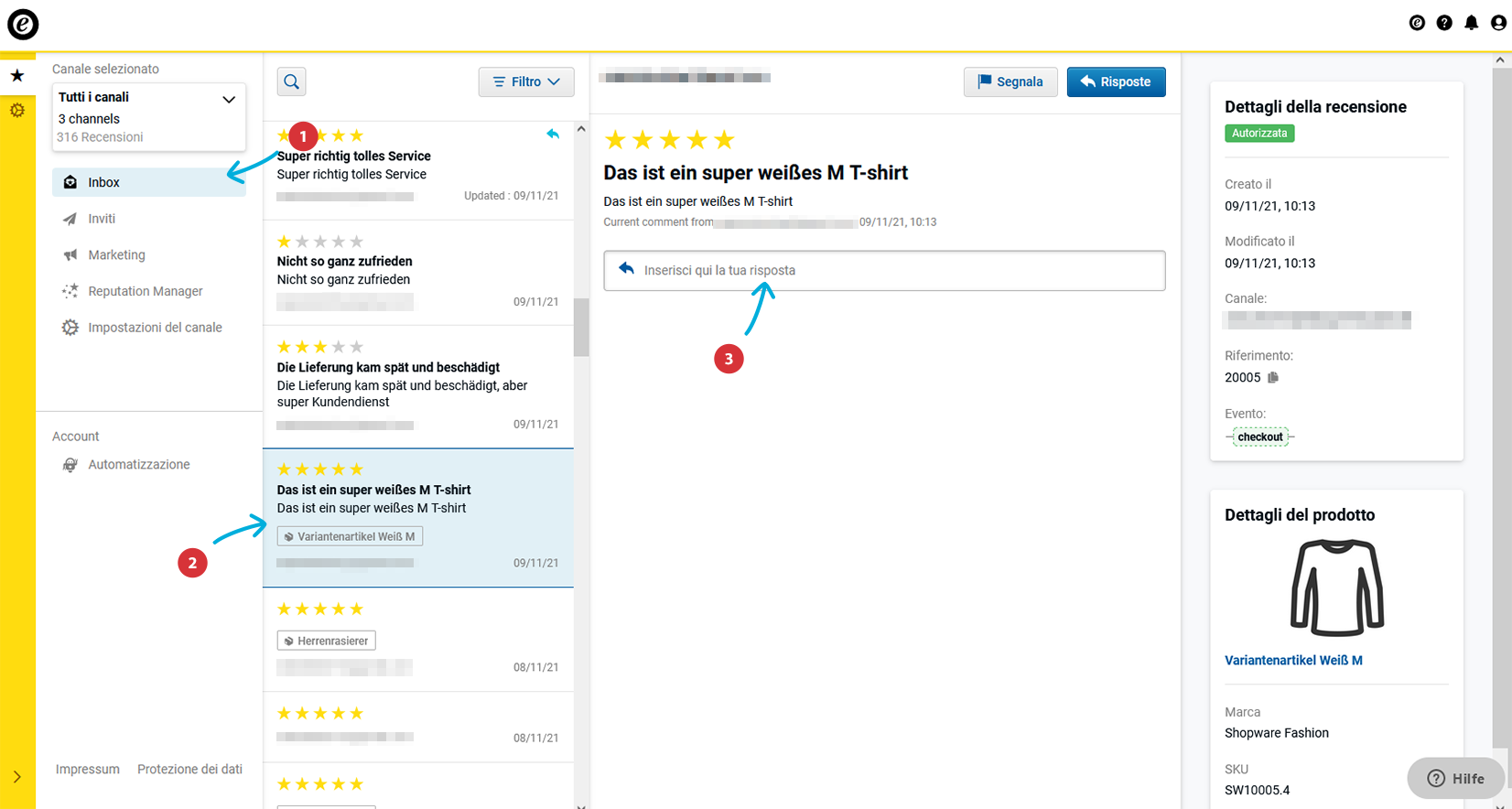The image size is (1512, 809).
Task: Open the help question mark icon
Action: [1444, 23]
